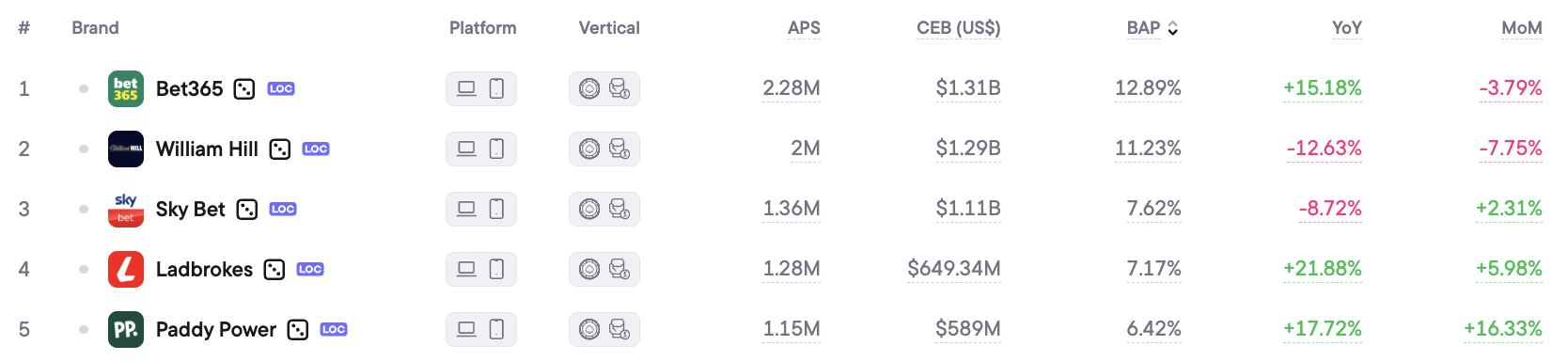Click the Bet365 brand logo
Screen dimensions: 1568x361
(x=126, y=88)
